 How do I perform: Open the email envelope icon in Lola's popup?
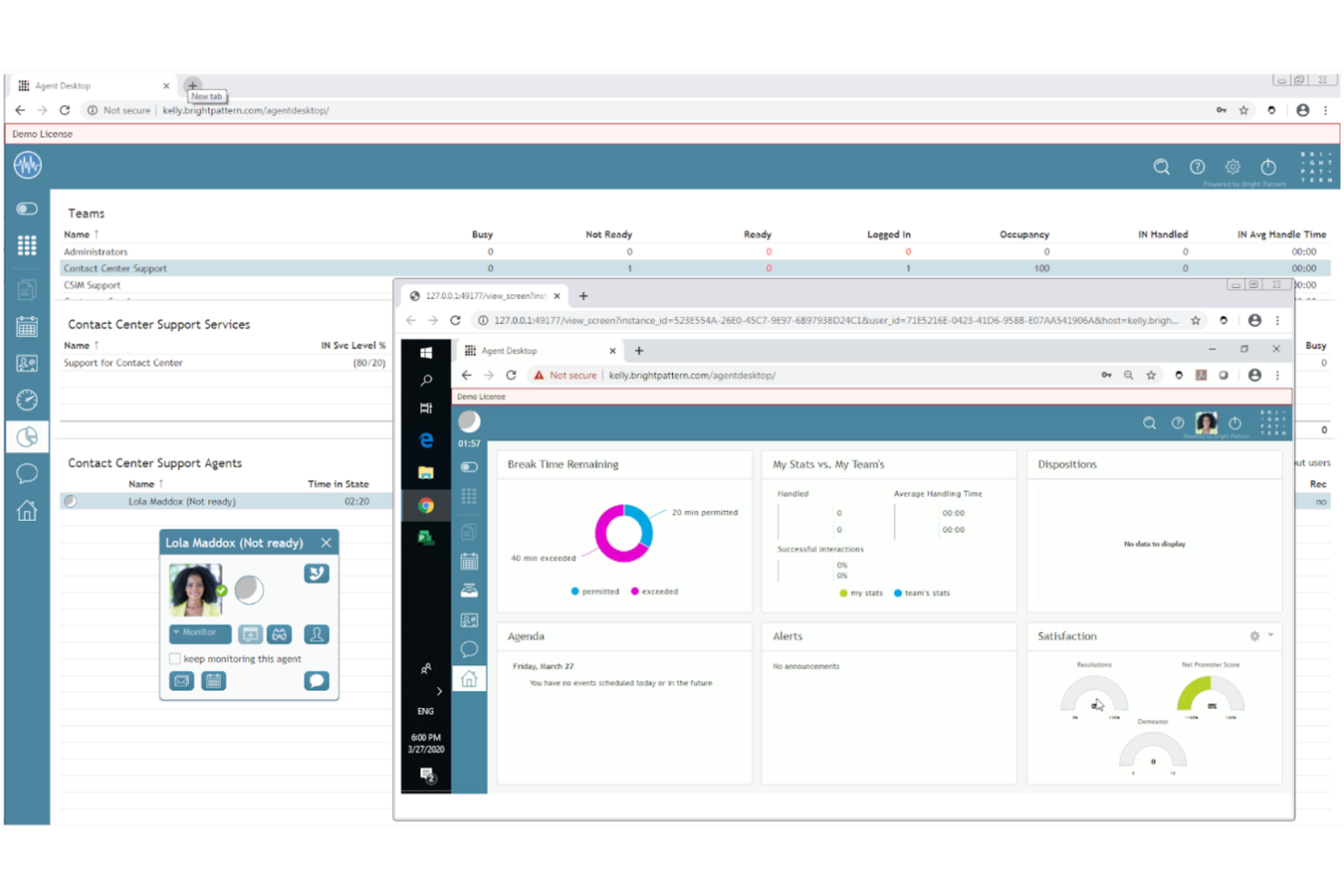(181, 681)
